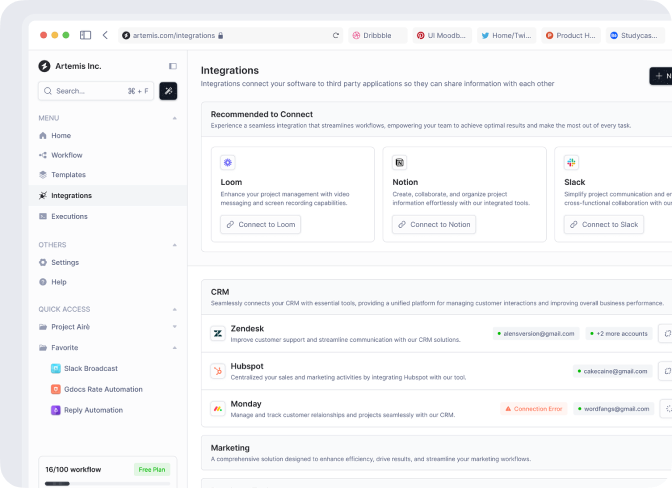This screenshot has height=488, width=672.
Task: Click the sync icon in Zendesk row
Action: (666, 333)
